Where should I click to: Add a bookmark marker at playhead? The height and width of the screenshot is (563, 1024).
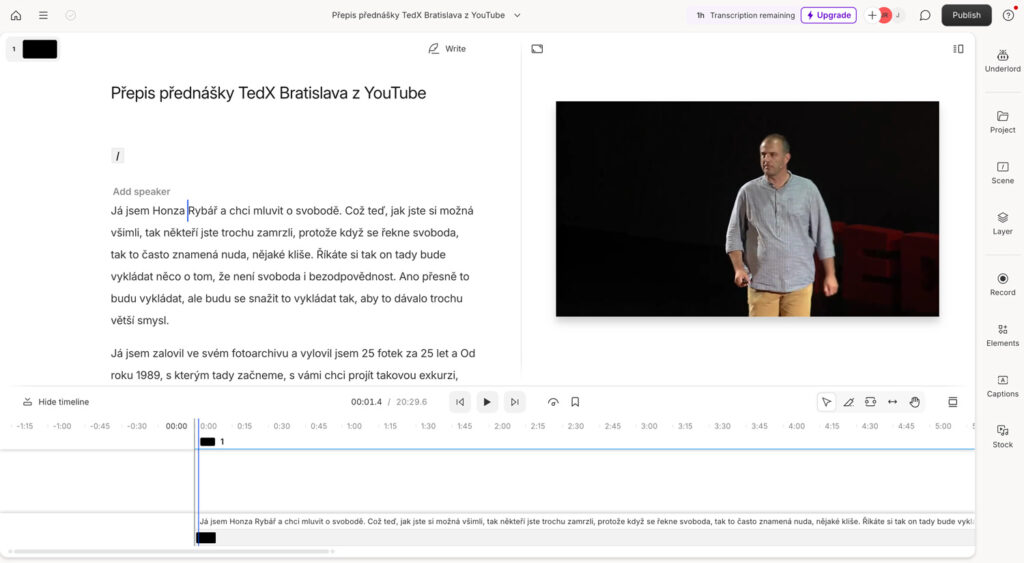click(x=575, y=402)
